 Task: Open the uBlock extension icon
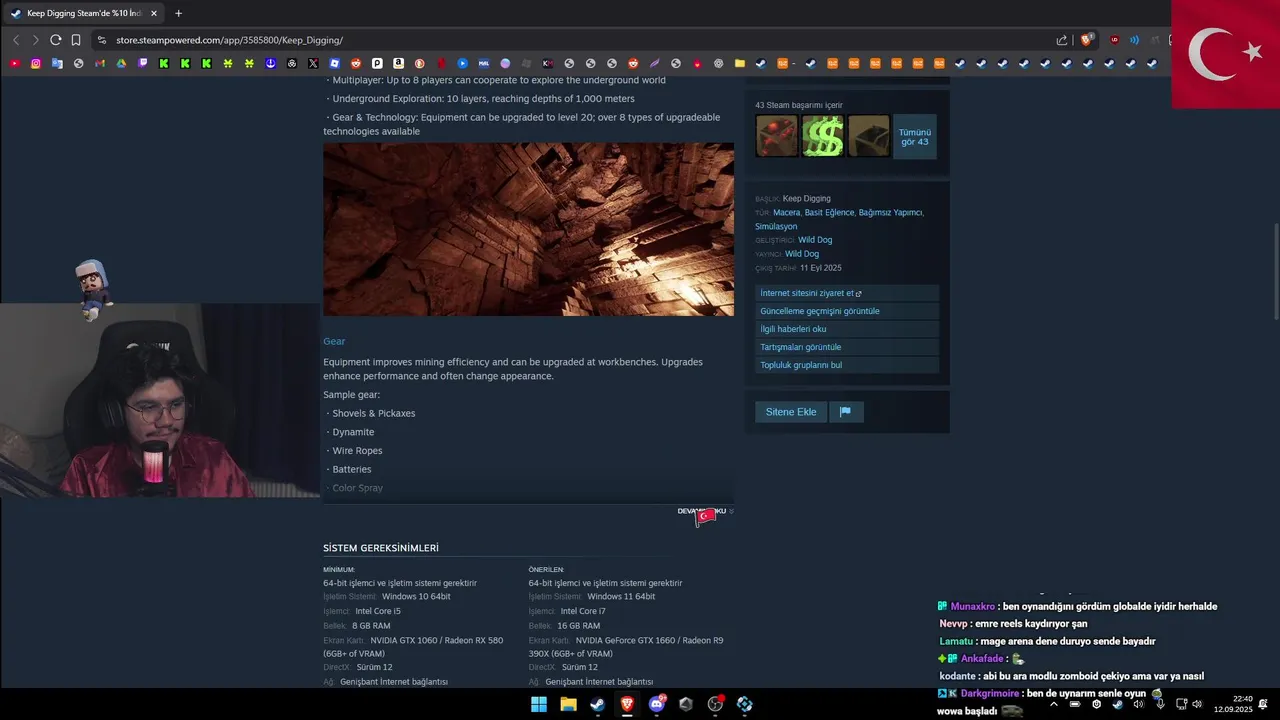click(x=1115, y=40)
